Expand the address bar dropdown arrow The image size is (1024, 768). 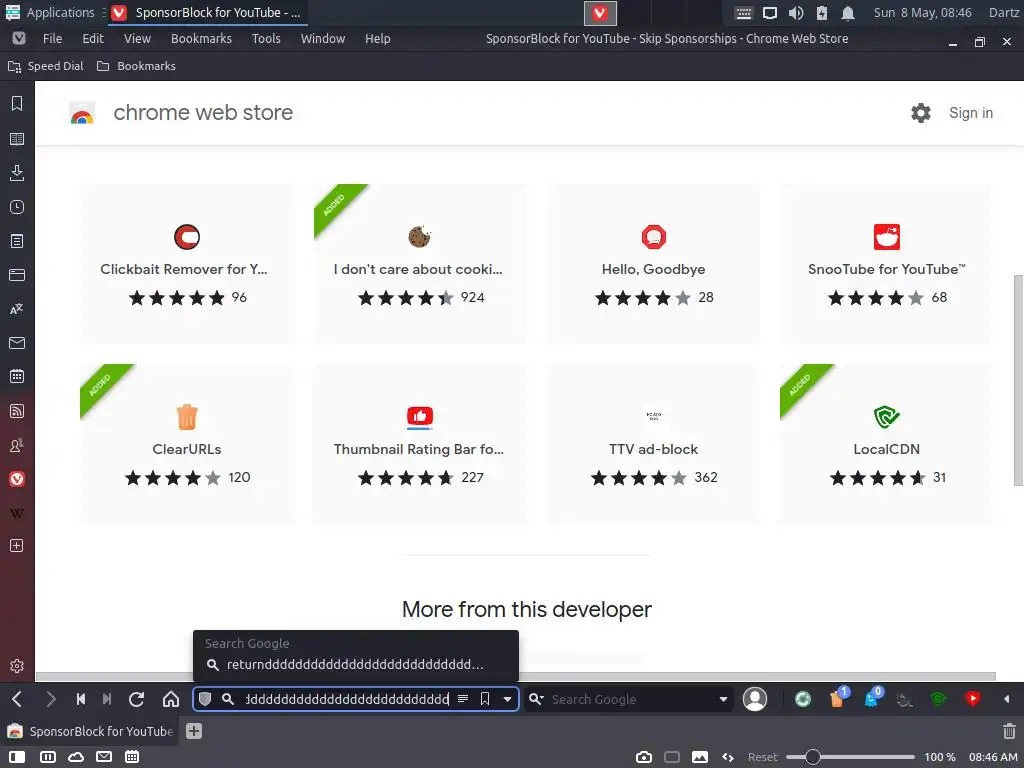pos(507,699)
